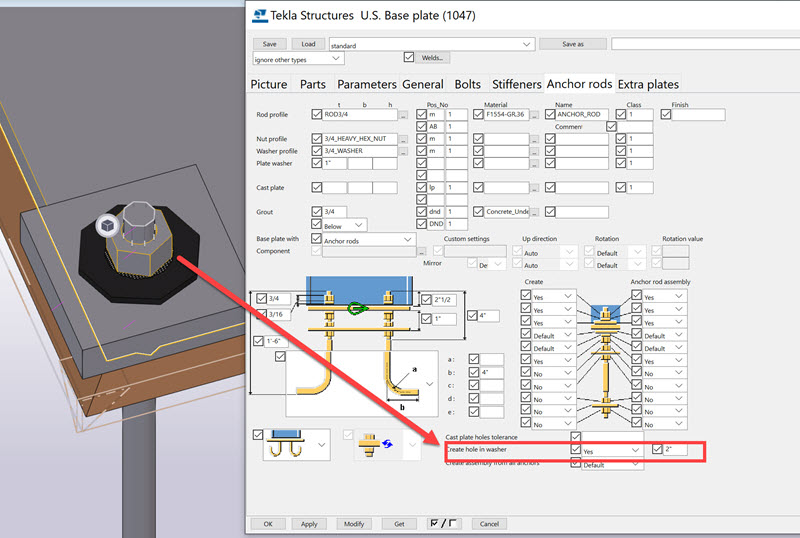This screenshot has width=800, height=538.
Task: Click the OK button
Action: coord(268,524)
